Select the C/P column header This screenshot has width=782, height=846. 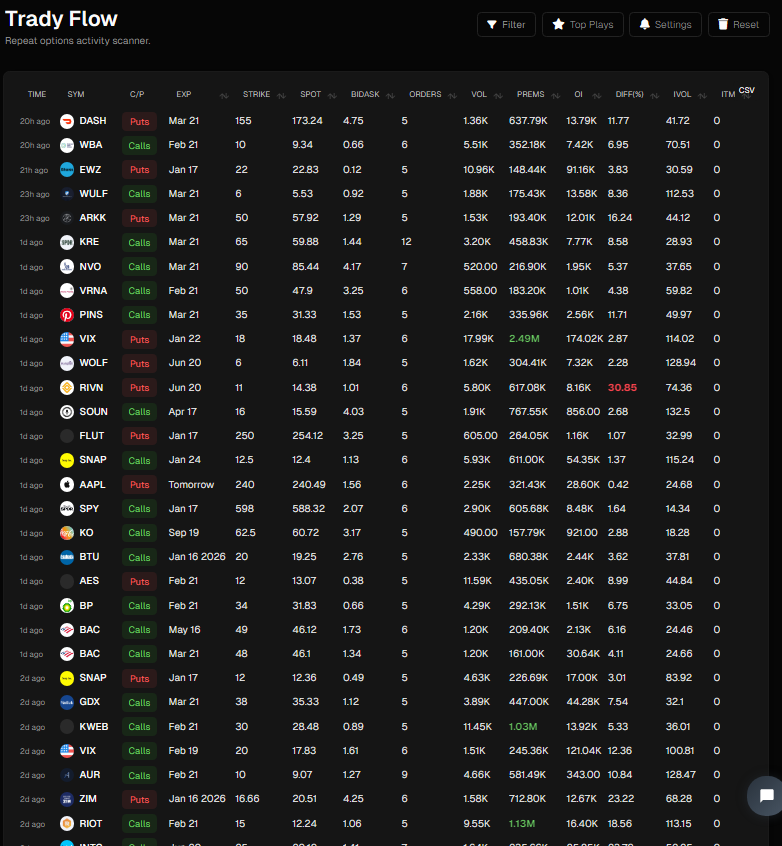tap(137, 94)
